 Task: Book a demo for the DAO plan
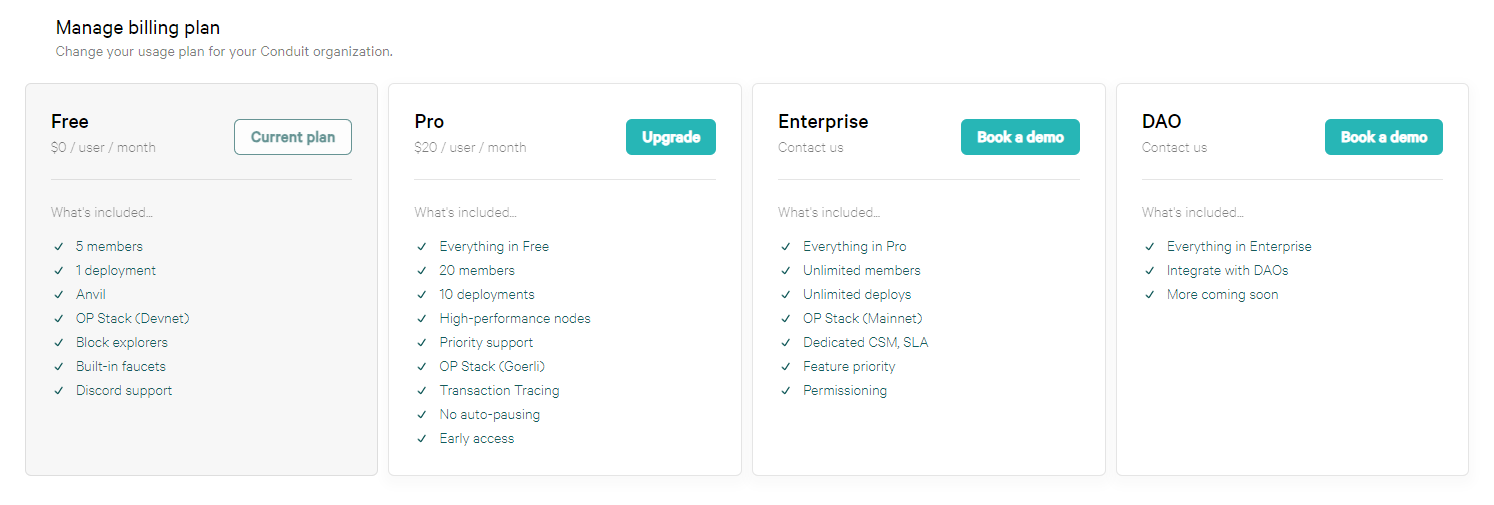(x=1383, y=137)
